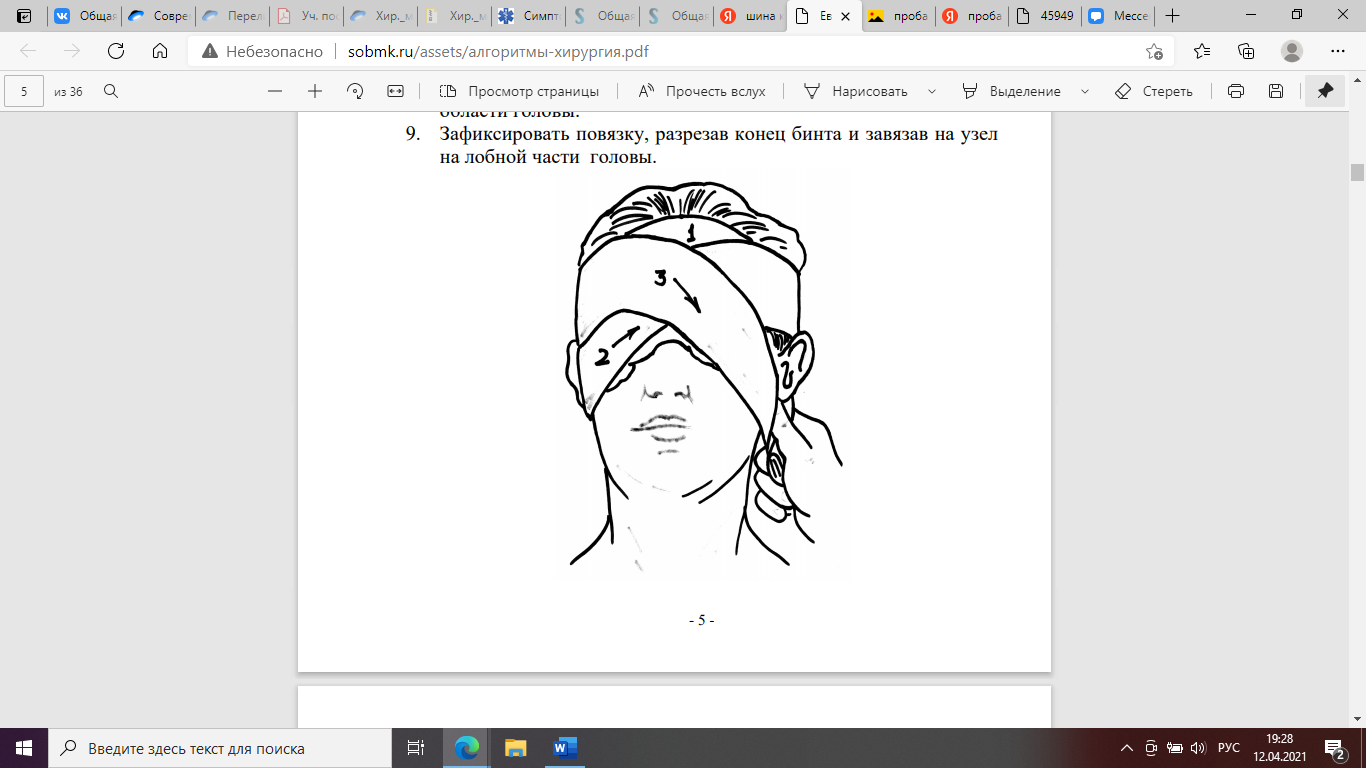Print the PDF document
The width and height of the screenshot is (1366, 768).
[1236, 91]
